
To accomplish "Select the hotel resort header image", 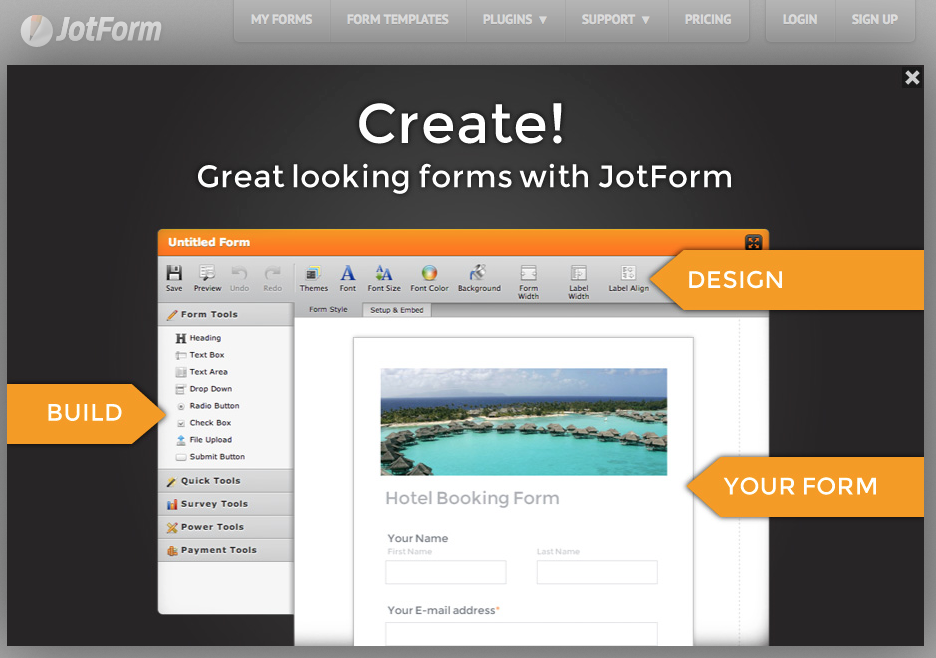I will tap(524, 422).
